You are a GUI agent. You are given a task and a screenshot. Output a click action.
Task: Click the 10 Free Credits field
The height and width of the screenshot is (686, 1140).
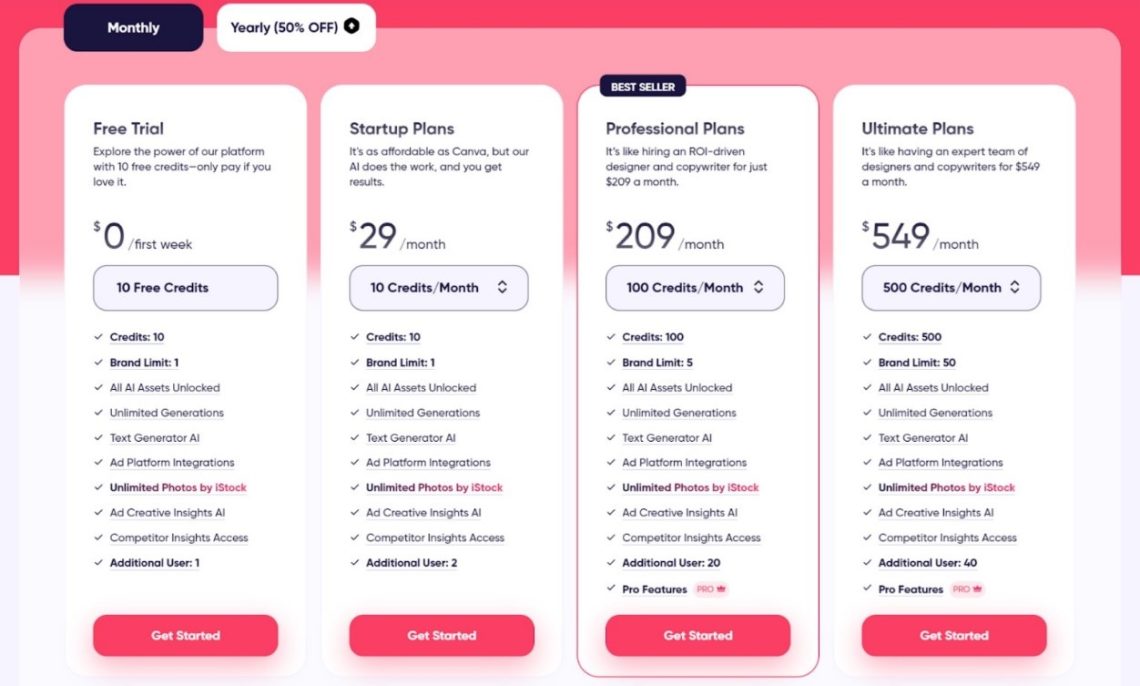pyautogui.click(x=185, y=288)
